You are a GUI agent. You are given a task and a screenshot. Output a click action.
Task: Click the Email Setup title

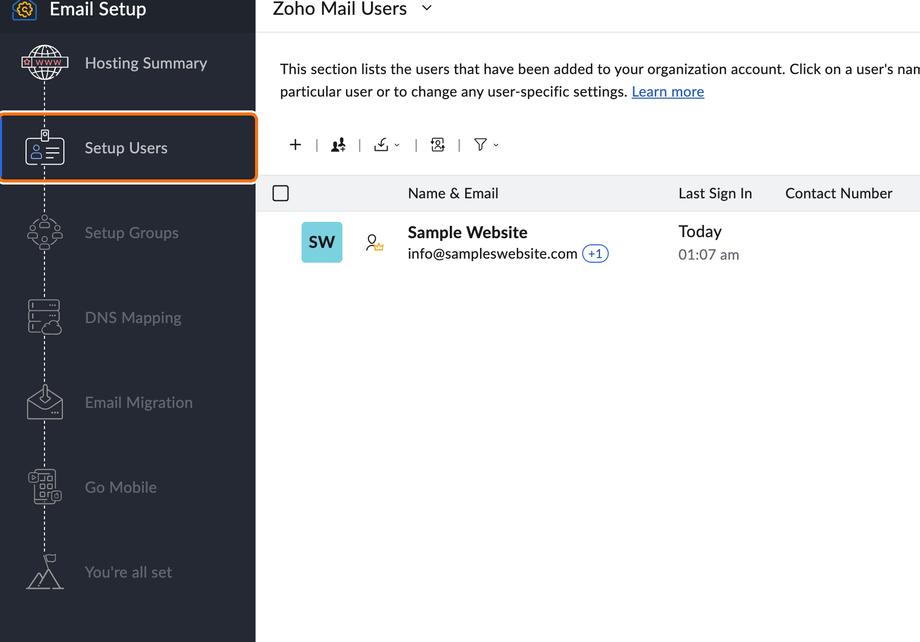[x=98, y=9]
